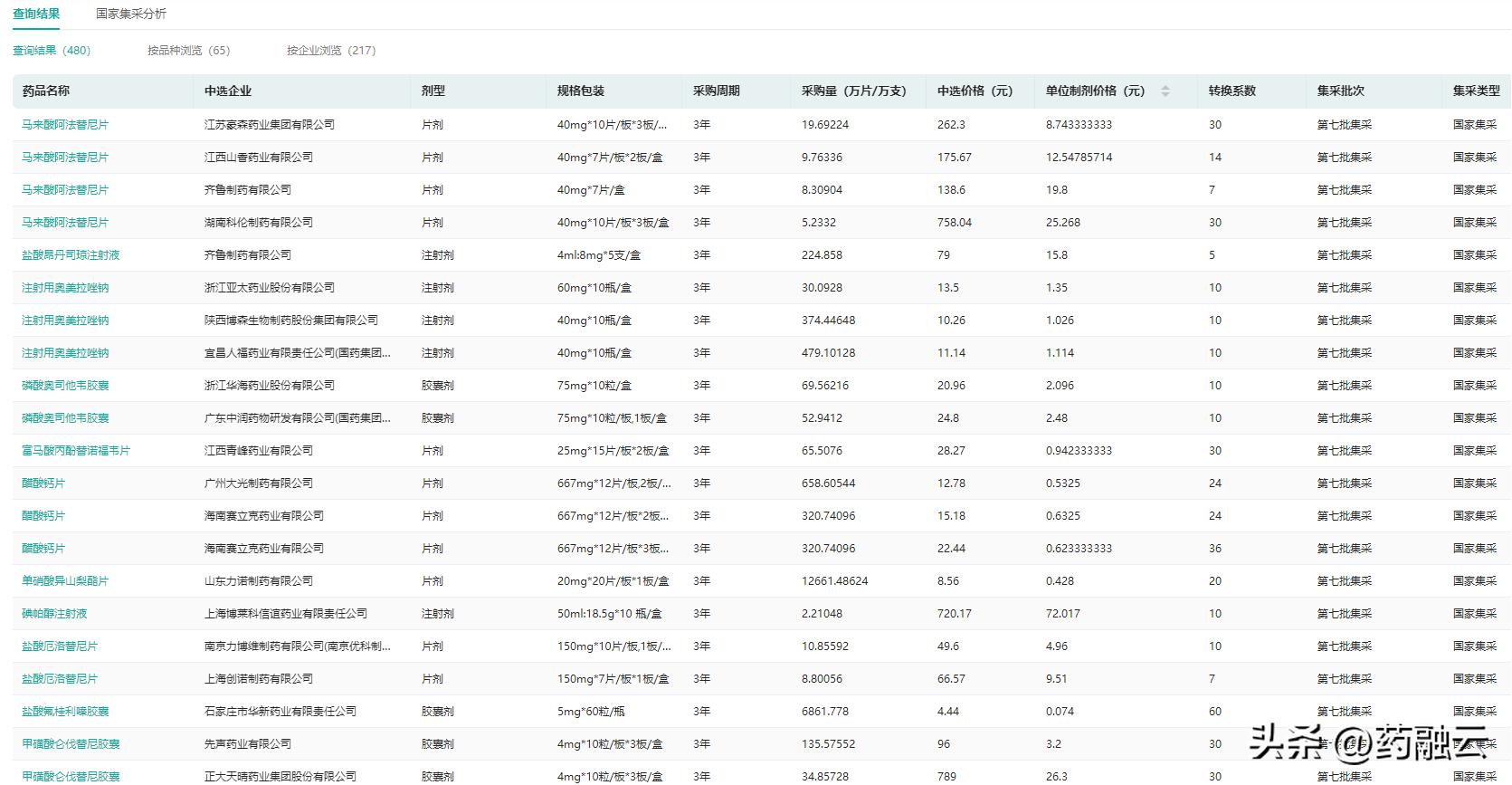Viewport: 1512px width, 785px height.
Task: Open 马来酸阿法替尼片 link for 江西山香药业
Action: (65, 158)
